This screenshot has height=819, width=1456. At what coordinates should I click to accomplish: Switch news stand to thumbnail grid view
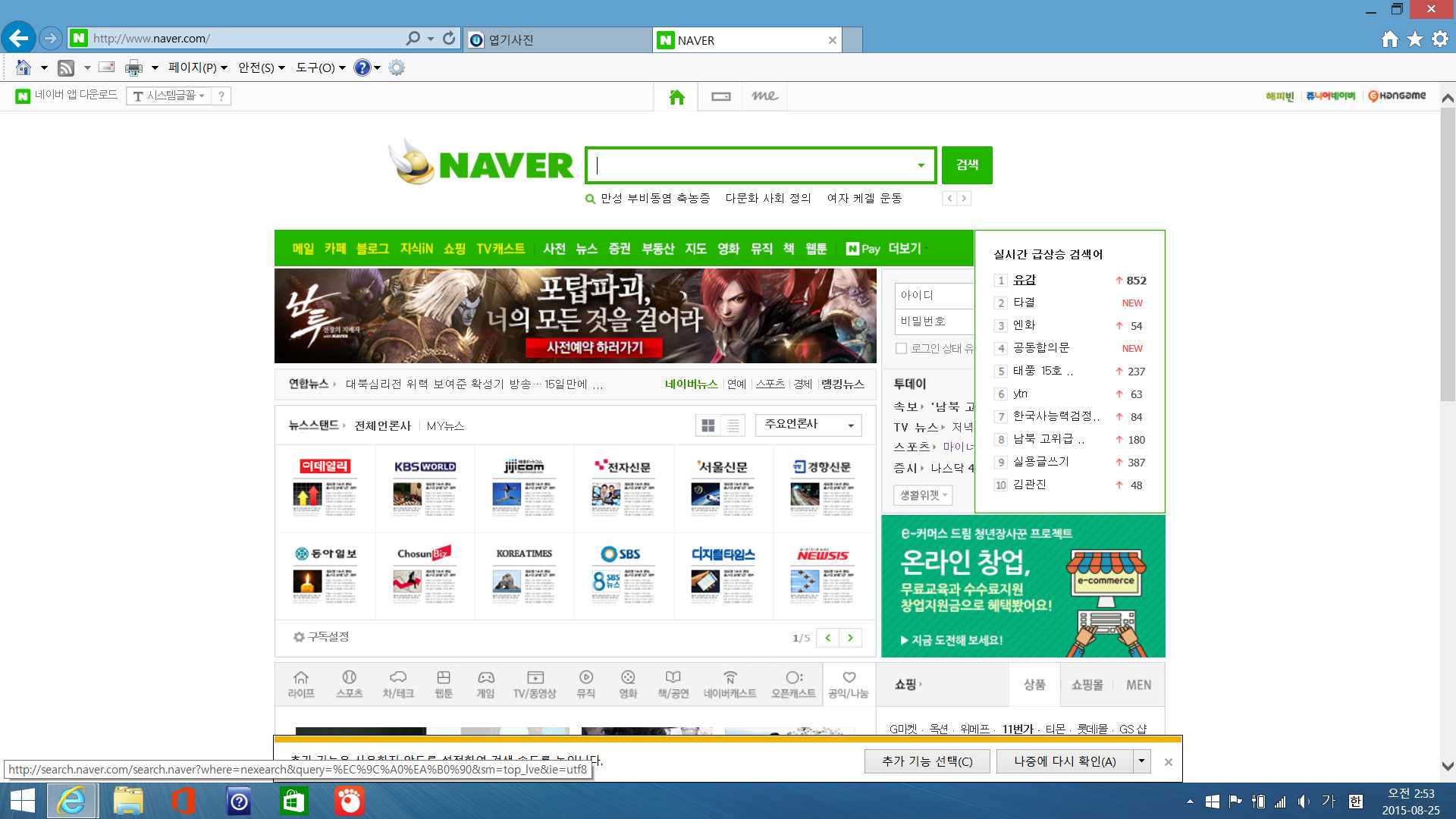(x=708, y=425)
